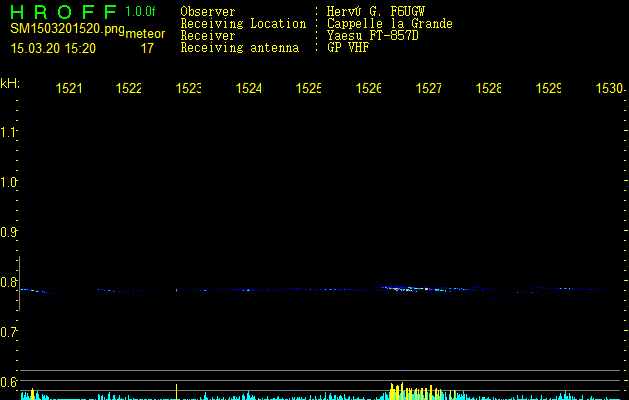Click the meteor count 17

pos(147,49)
